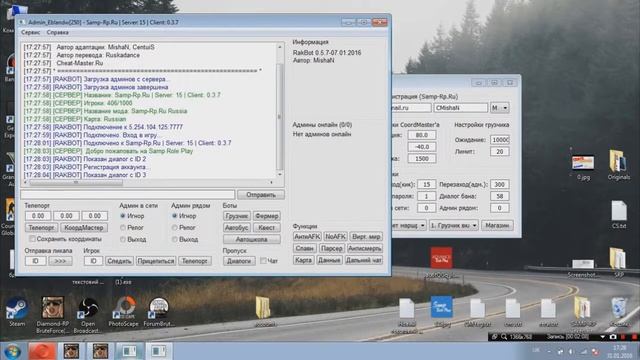Click the КоордМастер button
The image size is (640, 360).
pyautogui.click(x=84, y=227)
